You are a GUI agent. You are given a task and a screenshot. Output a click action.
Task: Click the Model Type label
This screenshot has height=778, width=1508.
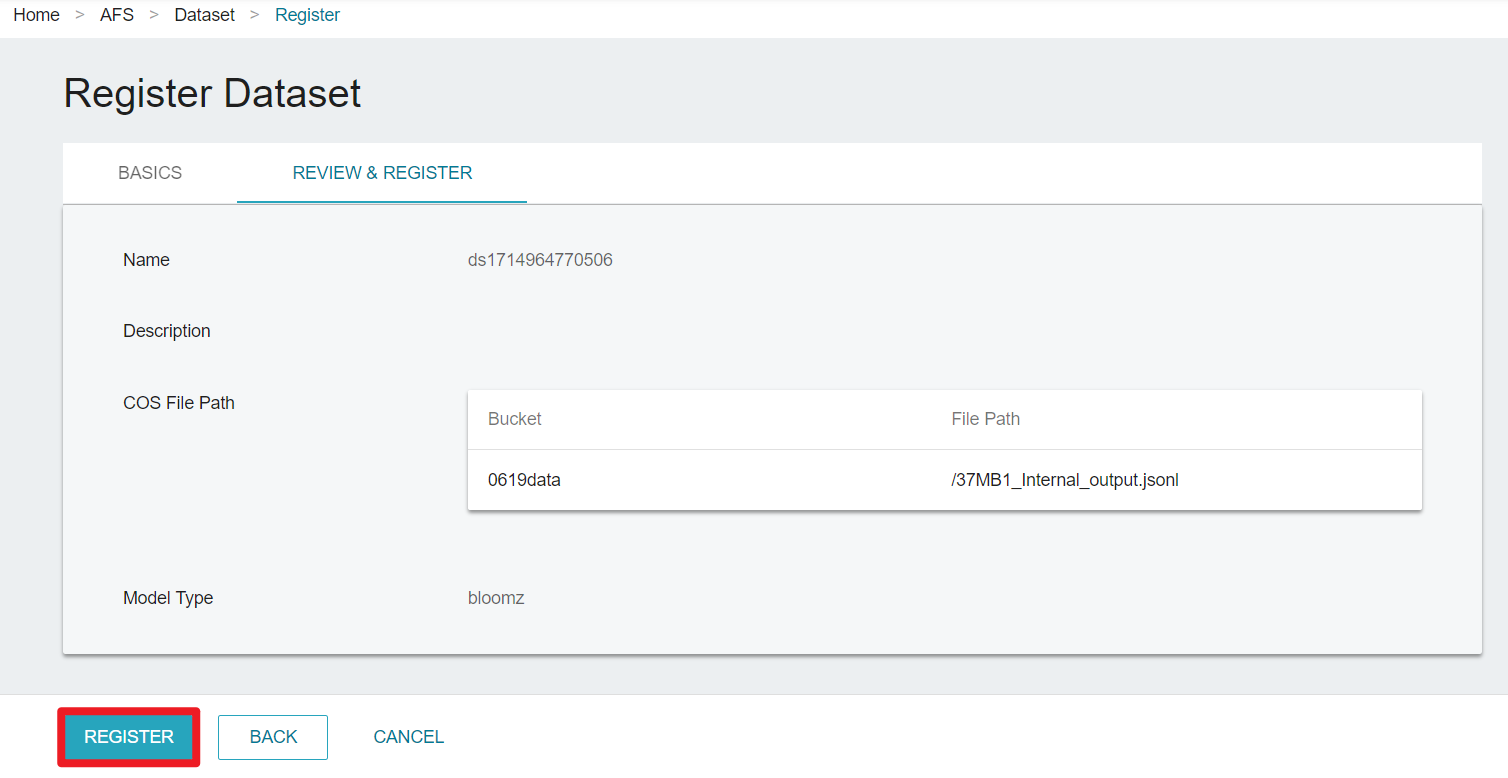(168, 598)
